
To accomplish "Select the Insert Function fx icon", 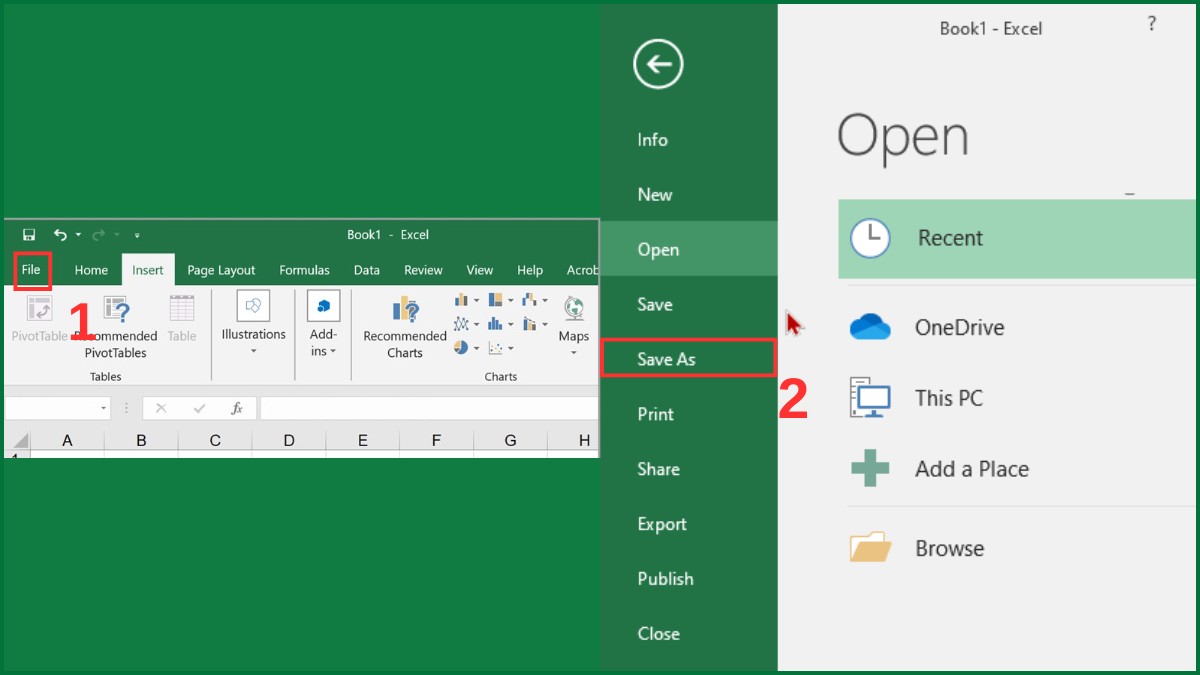I will point(238,407).
